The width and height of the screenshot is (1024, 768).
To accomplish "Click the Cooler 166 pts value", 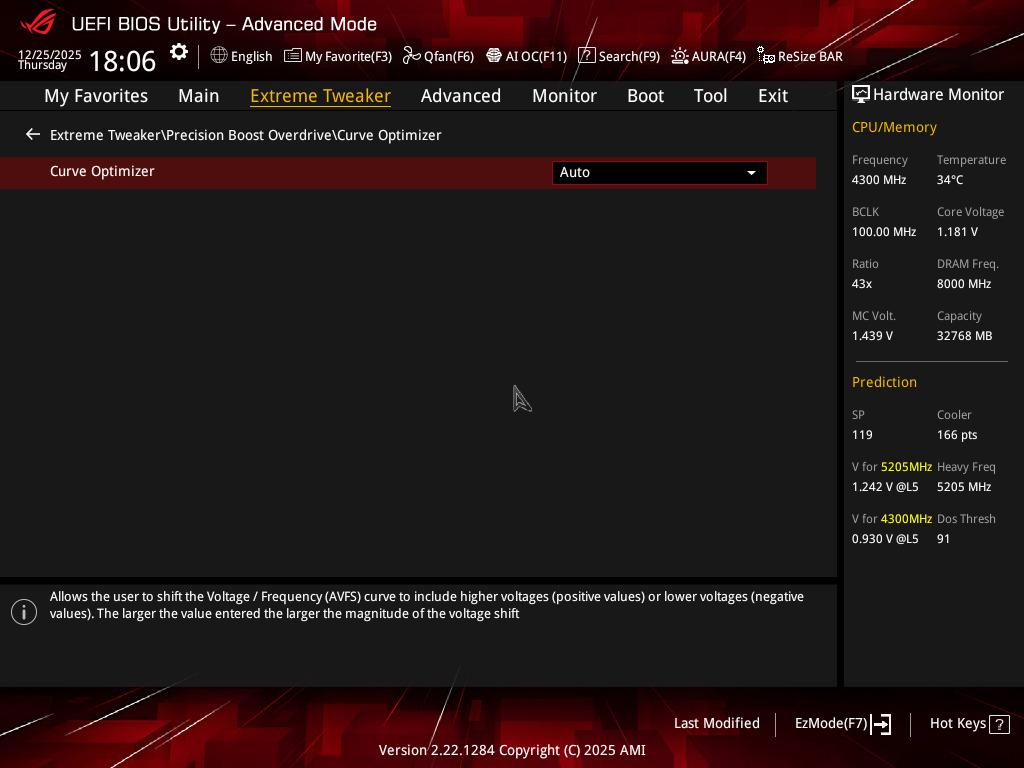I will point(957,435).
